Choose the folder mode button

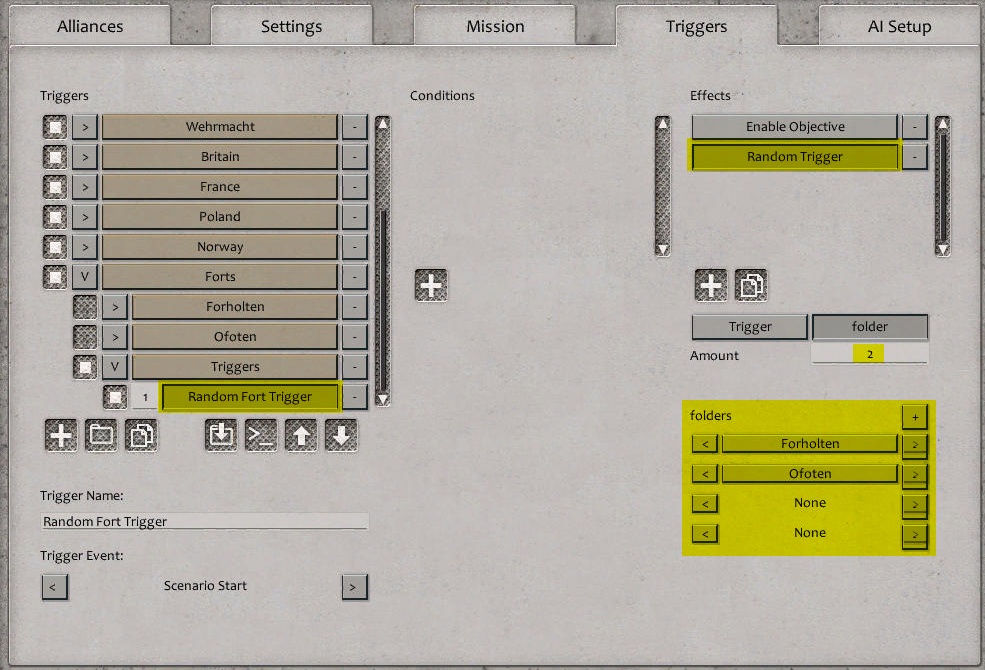(870, 327)
